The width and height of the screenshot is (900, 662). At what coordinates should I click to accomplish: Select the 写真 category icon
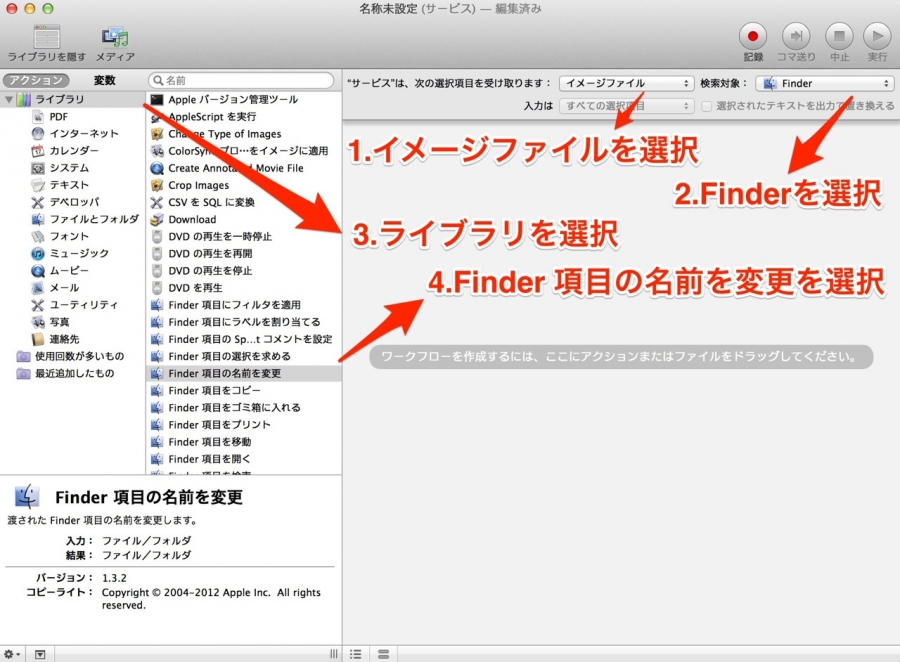[38, 322]
